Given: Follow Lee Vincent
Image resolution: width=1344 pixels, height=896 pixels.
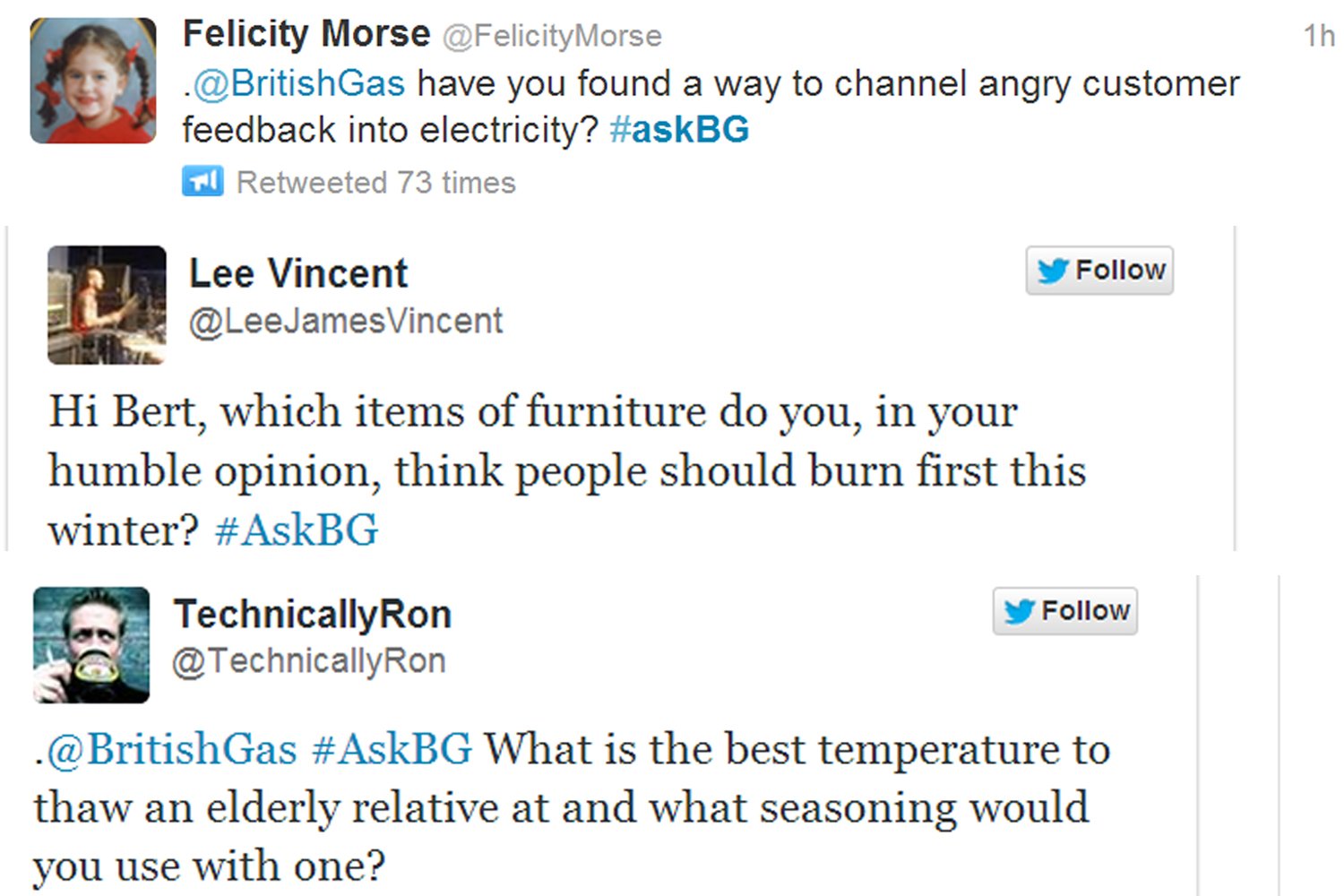Looking at the screenshot, I should coord(1099,270).
